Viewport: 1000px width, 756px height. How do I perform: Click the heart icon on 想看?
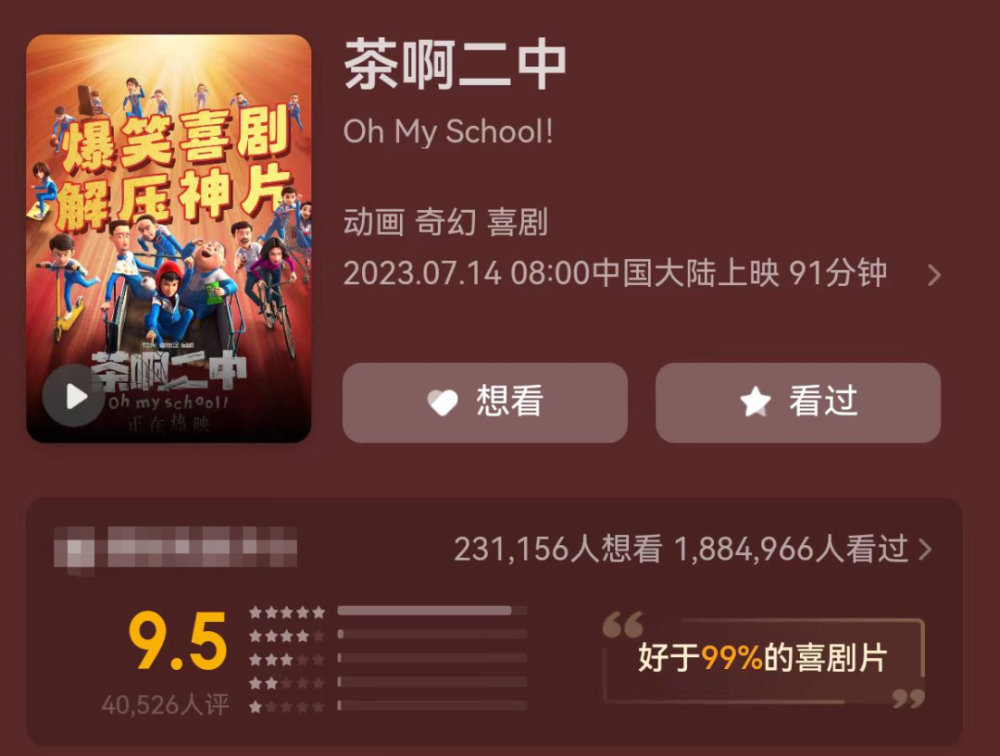[443, 403]
